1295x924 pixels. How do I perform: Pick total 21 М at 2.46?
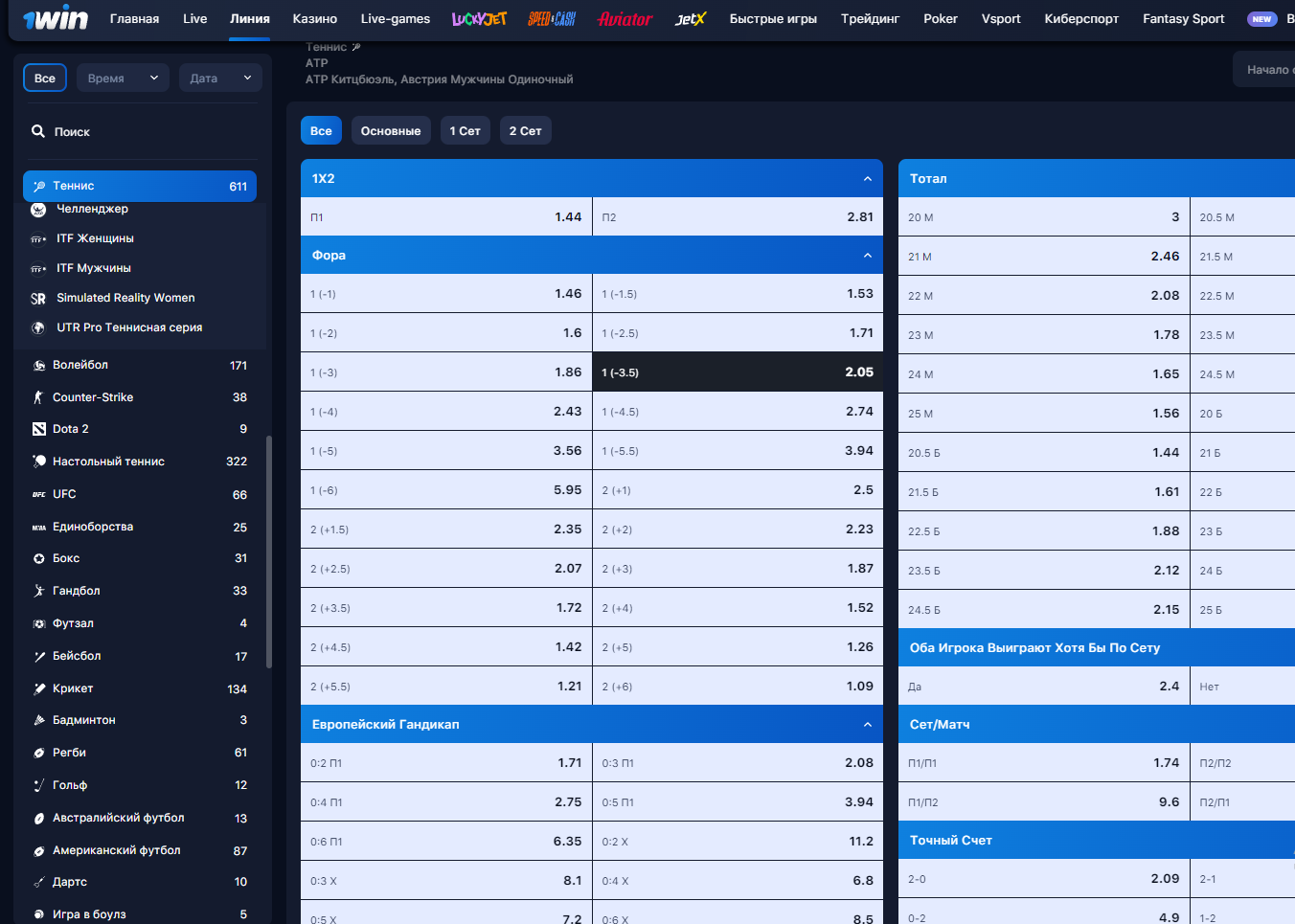tap(1044, 257)
